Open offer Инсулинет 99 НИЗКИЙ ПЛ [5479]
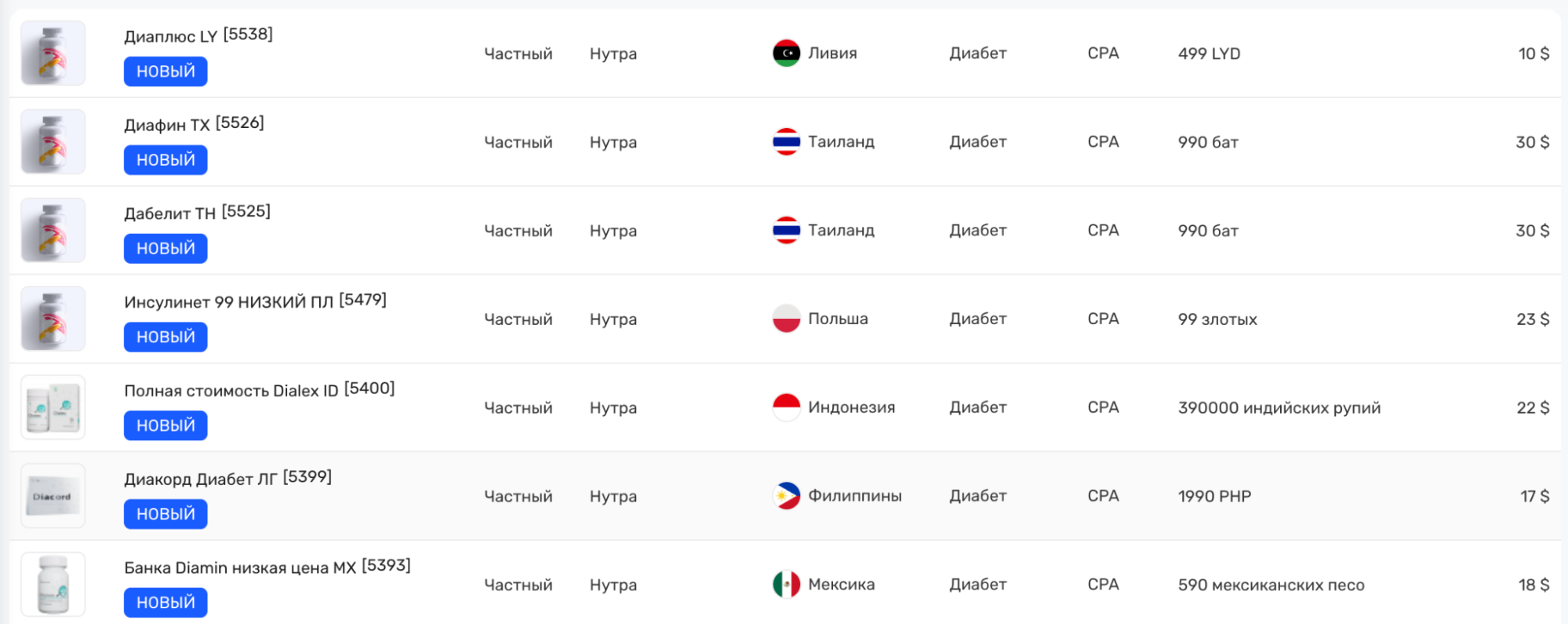The image size is (1568, 624). [255, 301]
